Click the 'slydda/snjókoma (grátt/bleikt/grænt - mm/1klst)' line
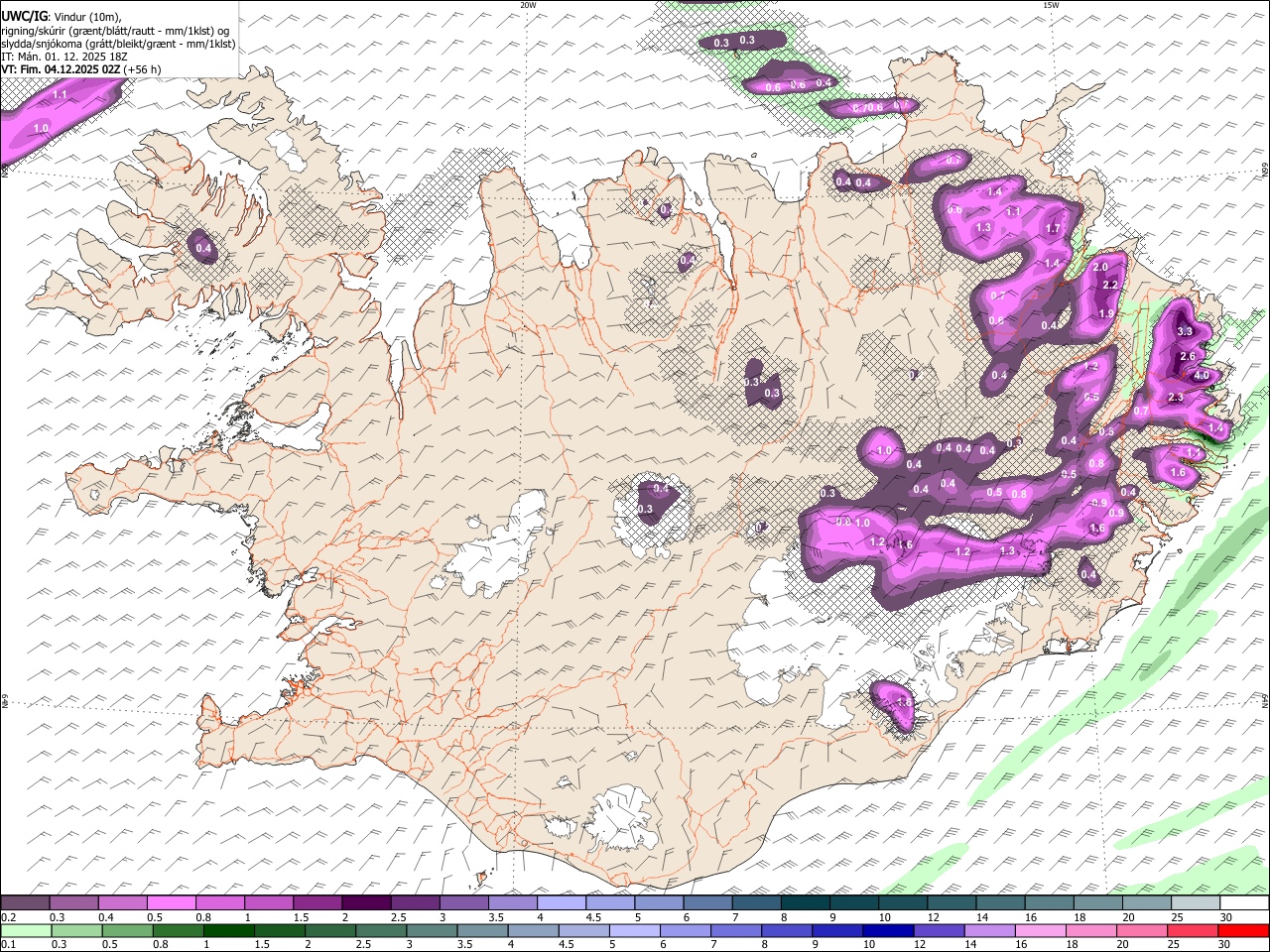 tap(118, 44)
